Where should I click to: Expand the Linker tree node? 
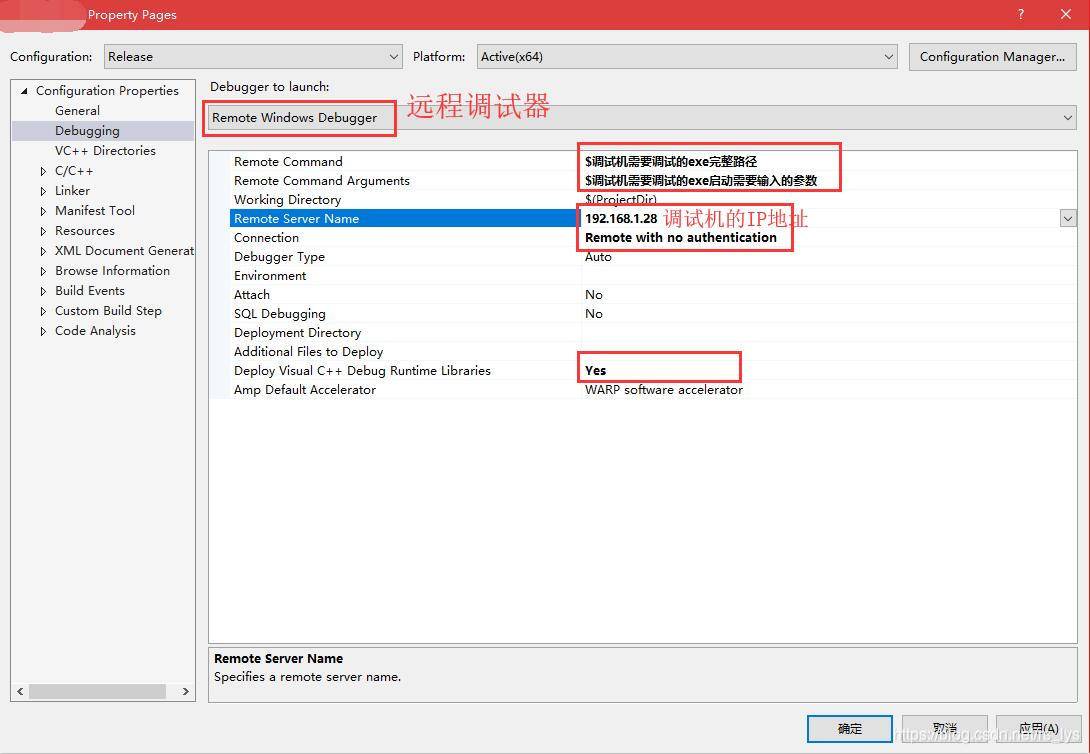tap(43, 191)
